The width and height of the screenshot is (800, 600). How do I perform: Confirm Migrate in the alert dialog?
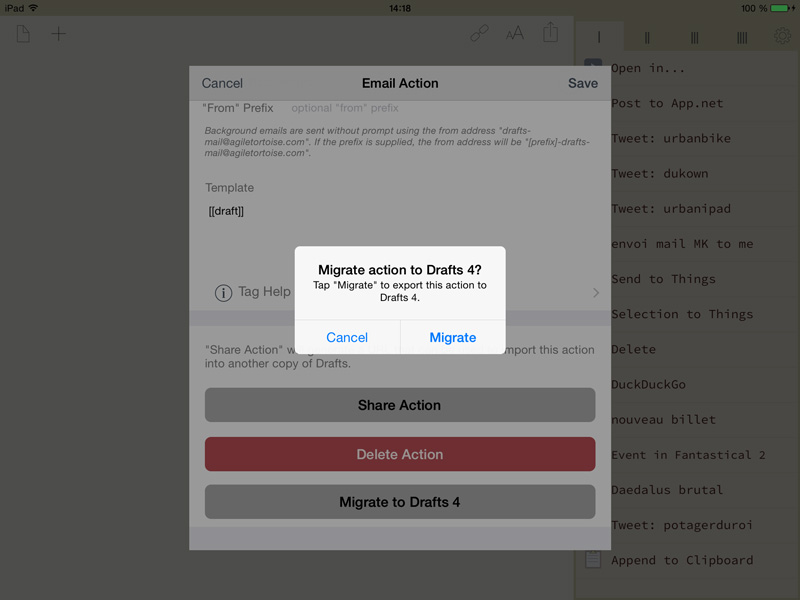pos(453,337)
